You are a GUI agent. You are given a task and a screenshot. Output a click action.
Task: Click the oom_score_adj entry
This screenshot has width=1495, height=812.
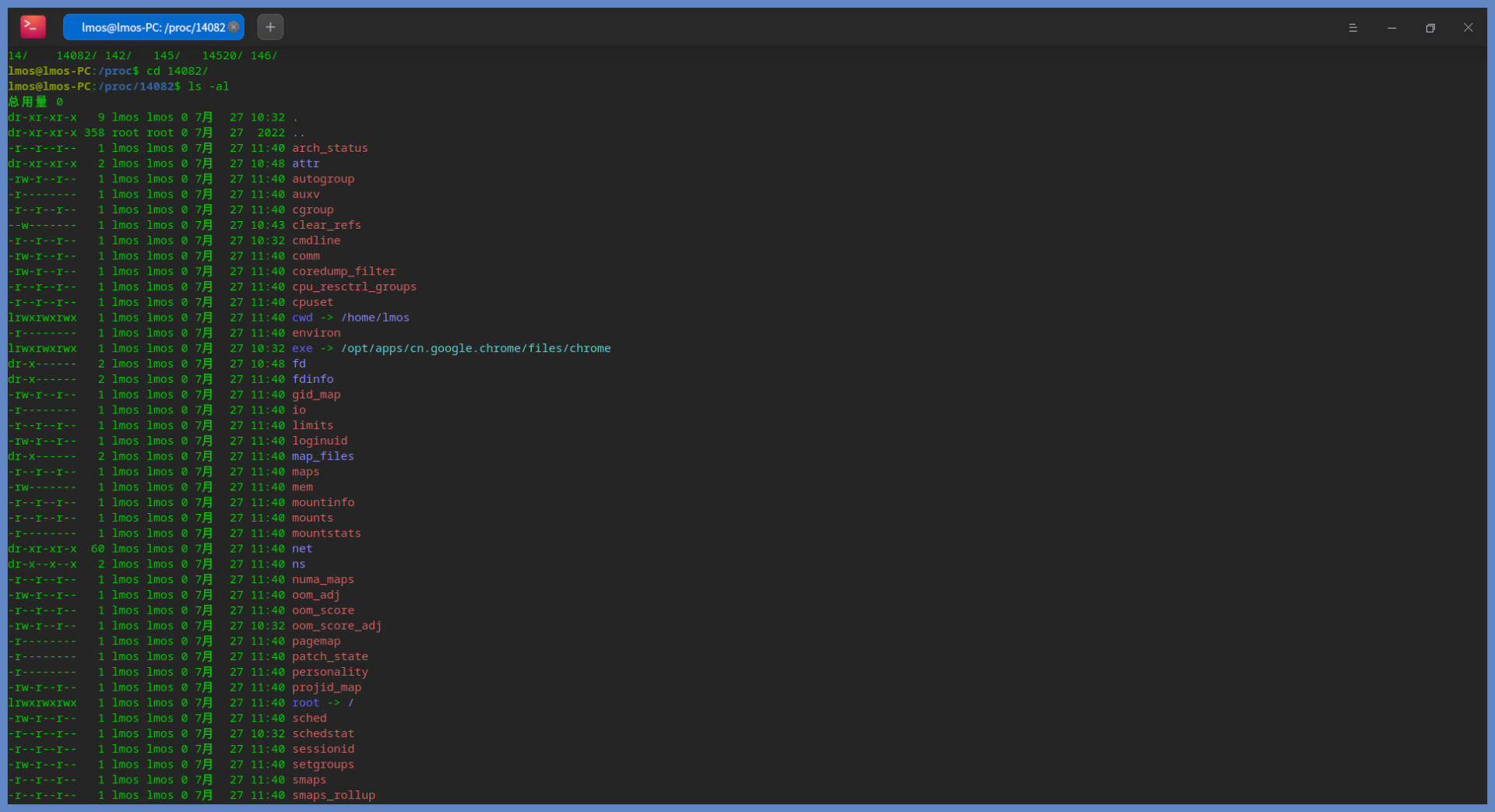tap(337, 626)
